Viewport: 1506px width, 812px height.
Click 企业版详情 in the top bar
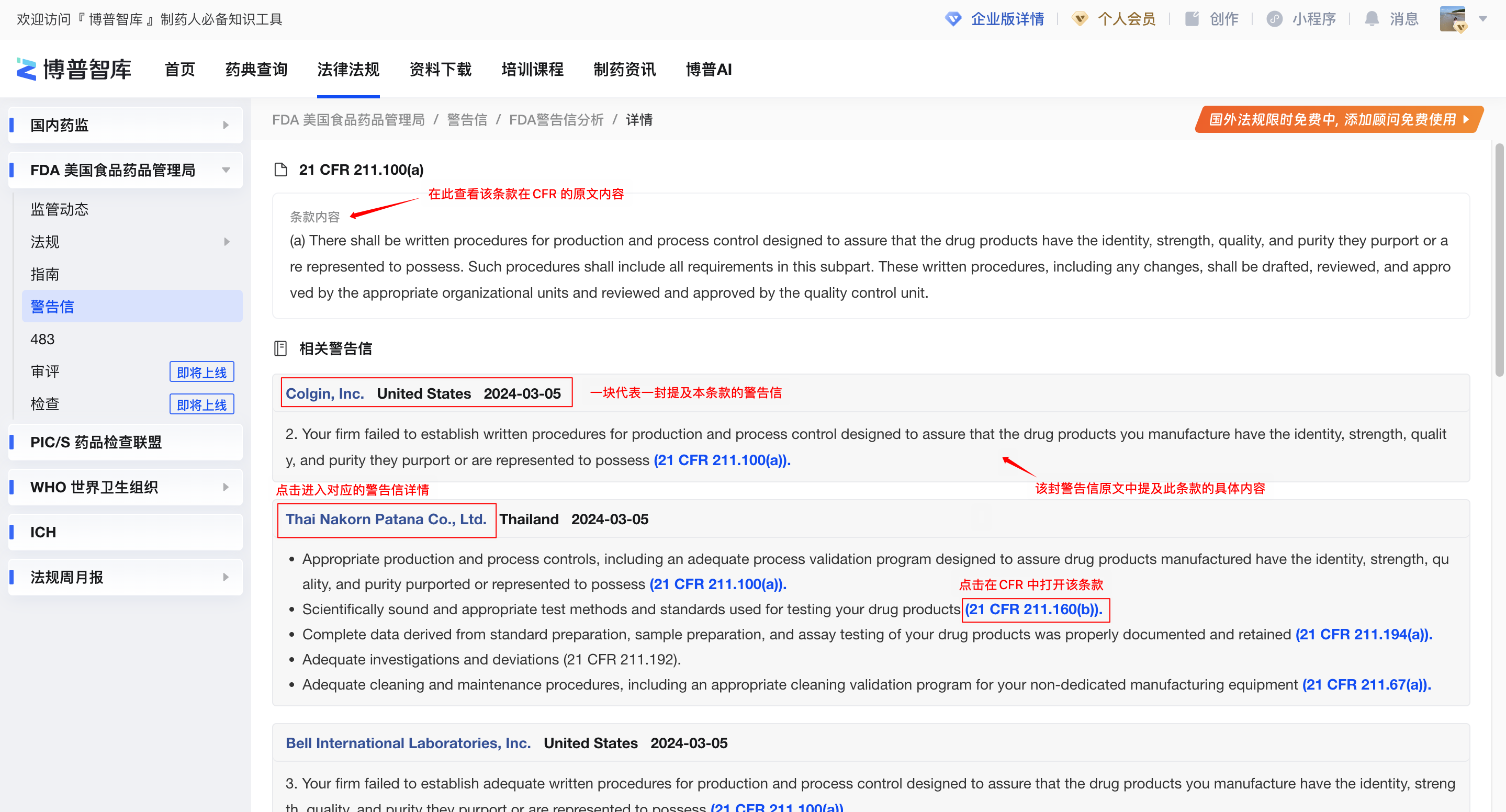click(x=1007, y=19)
